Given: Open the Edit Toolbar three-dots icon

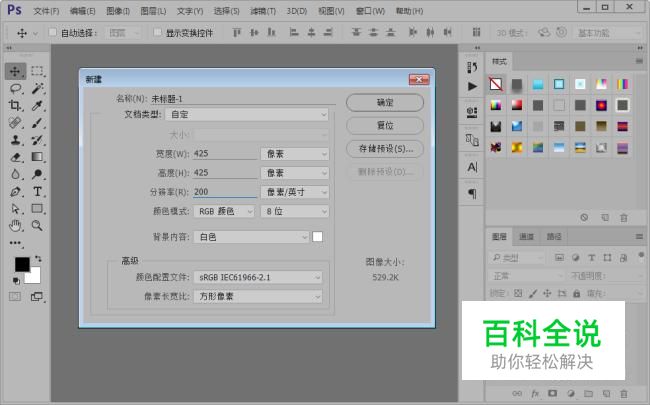Looking at the screenshot, I should 15,243.
